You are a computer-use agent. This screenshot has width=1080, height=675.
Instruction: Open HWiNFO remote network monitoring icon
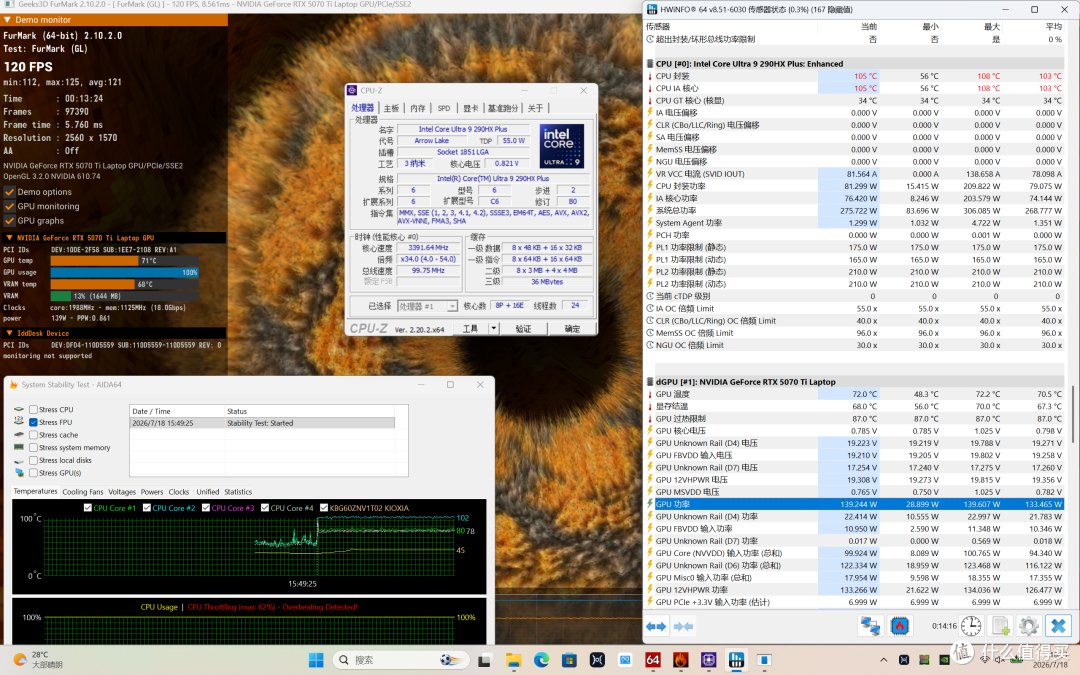pos(871,626)
